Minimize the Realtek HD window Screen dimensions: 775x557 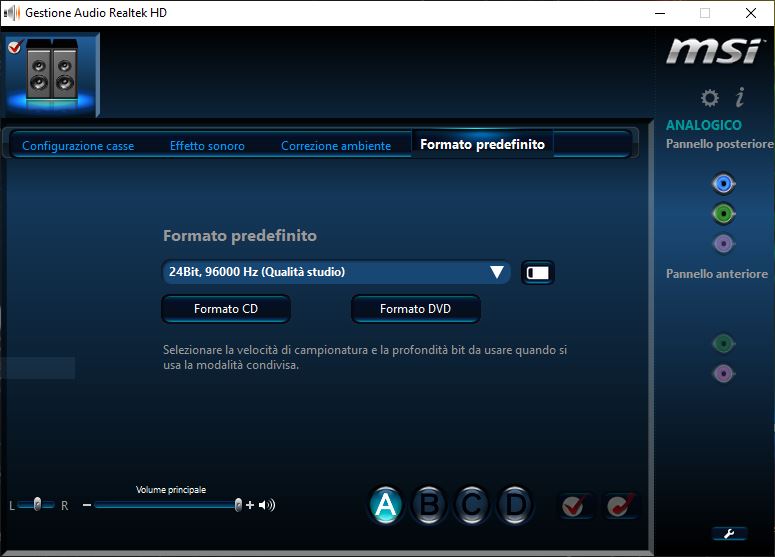(x=660, y=13)
